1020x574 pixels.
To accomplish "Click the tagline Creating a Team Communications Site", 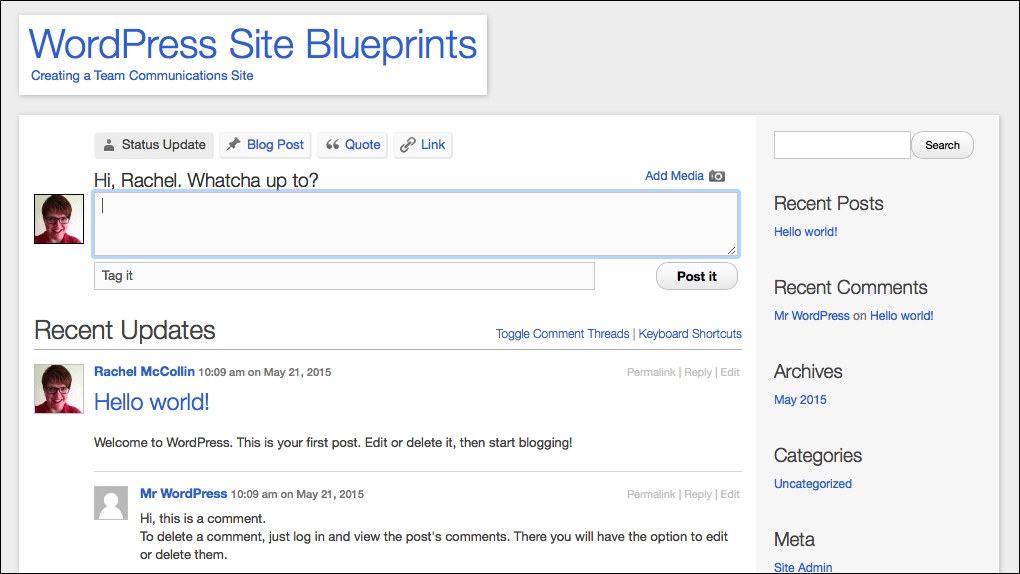I will (142, 75).
